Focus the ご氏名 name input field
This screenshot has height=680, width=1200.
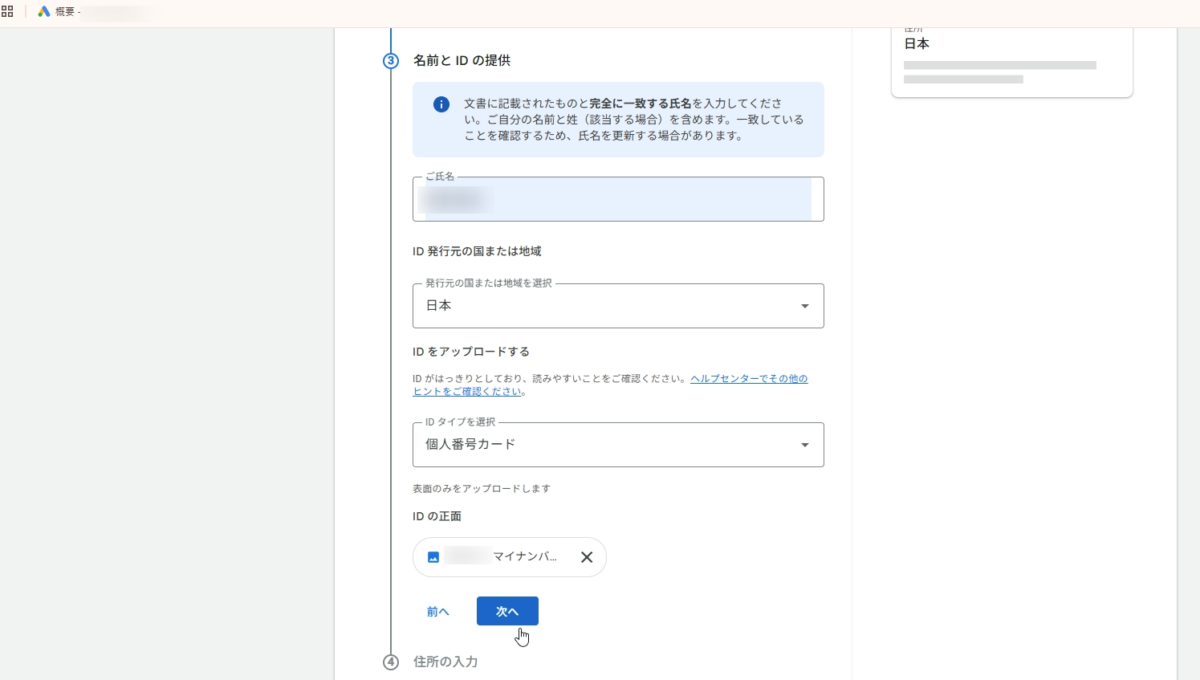617,200
